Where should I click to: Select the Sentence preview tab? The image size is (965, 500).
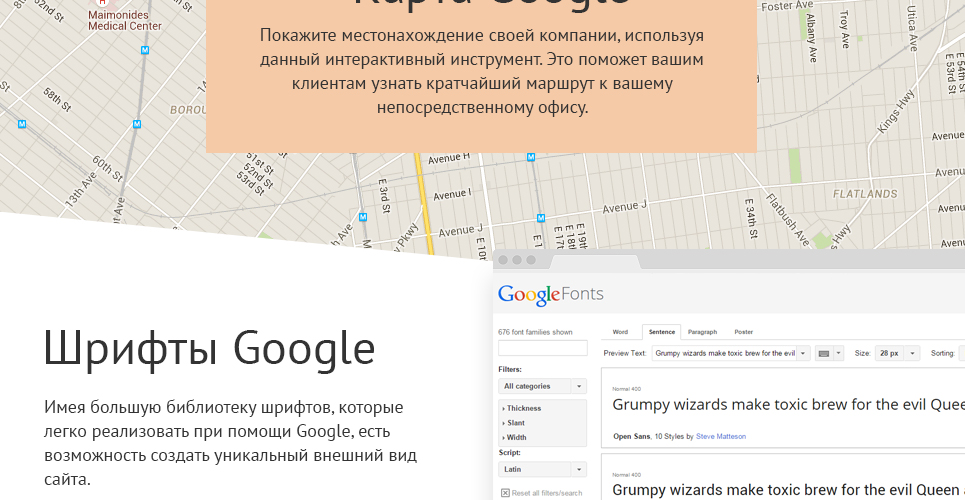click(x=662, y=332)
